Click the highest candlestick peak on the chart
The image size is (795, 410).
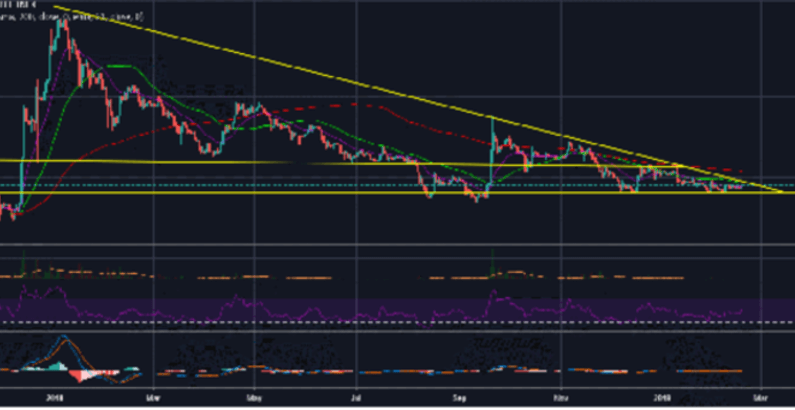[62, 22]
